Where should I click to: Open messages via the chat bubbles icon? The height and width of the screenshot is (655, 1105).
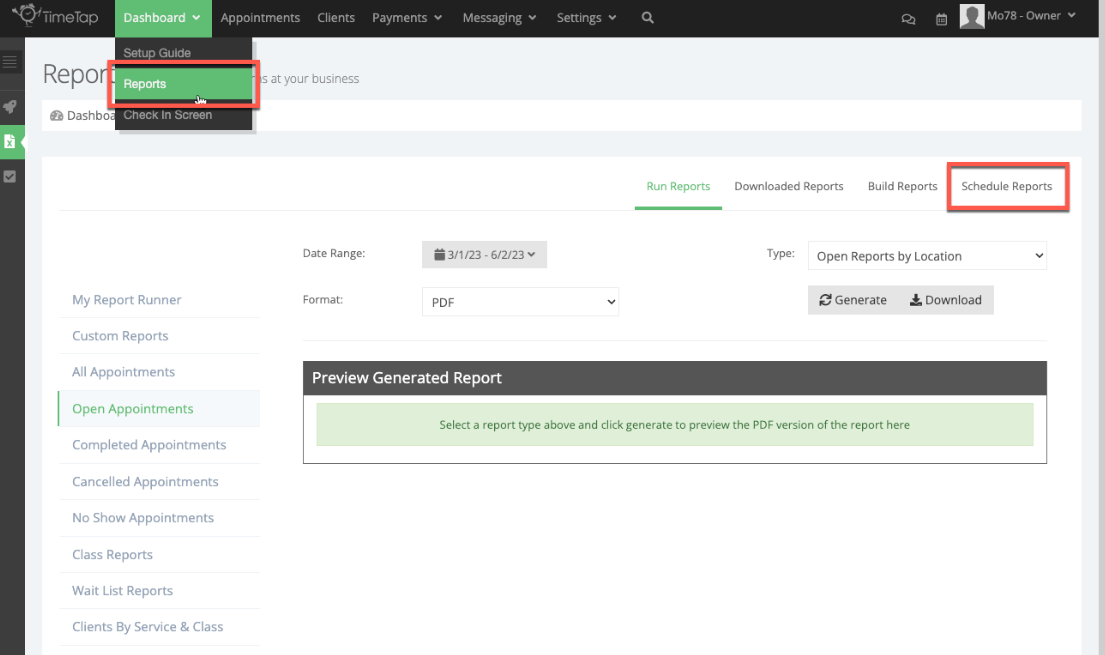click(x=908, y=19)
